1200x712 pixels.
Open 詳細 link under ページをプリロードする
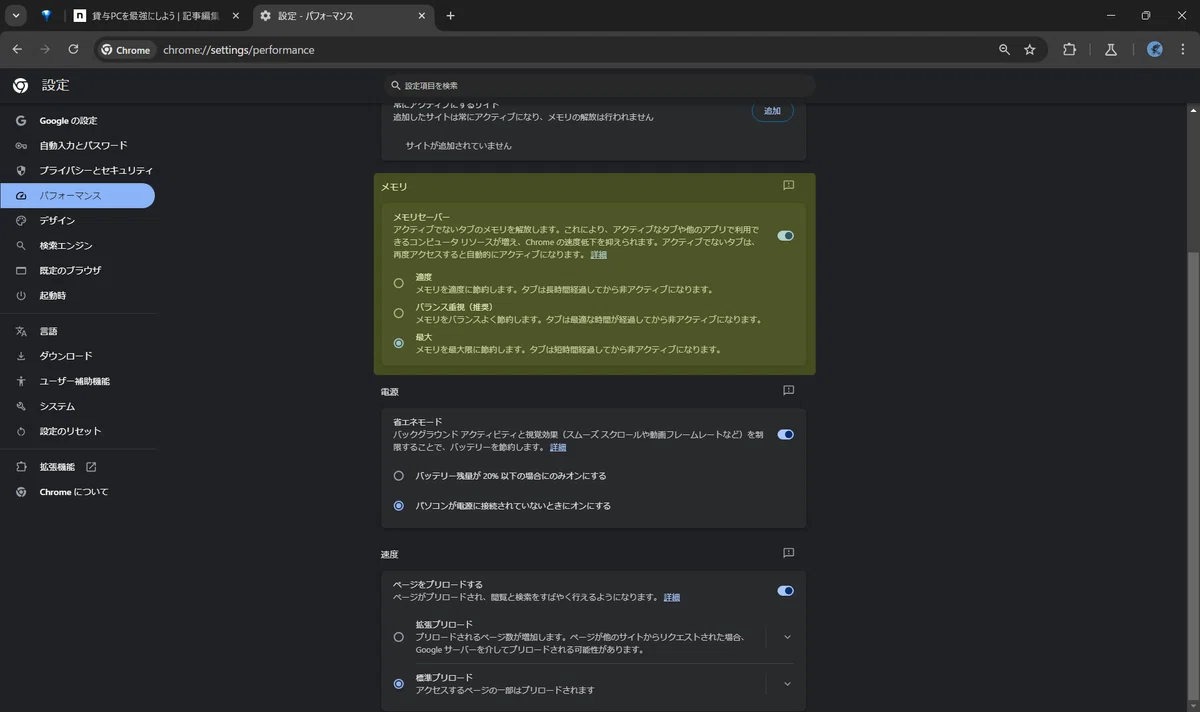coord(672,597)
